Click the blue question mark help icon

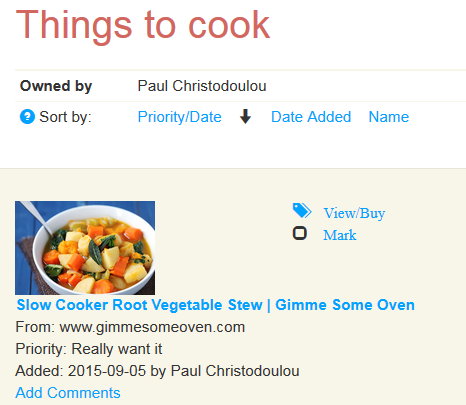pos(27,117)
